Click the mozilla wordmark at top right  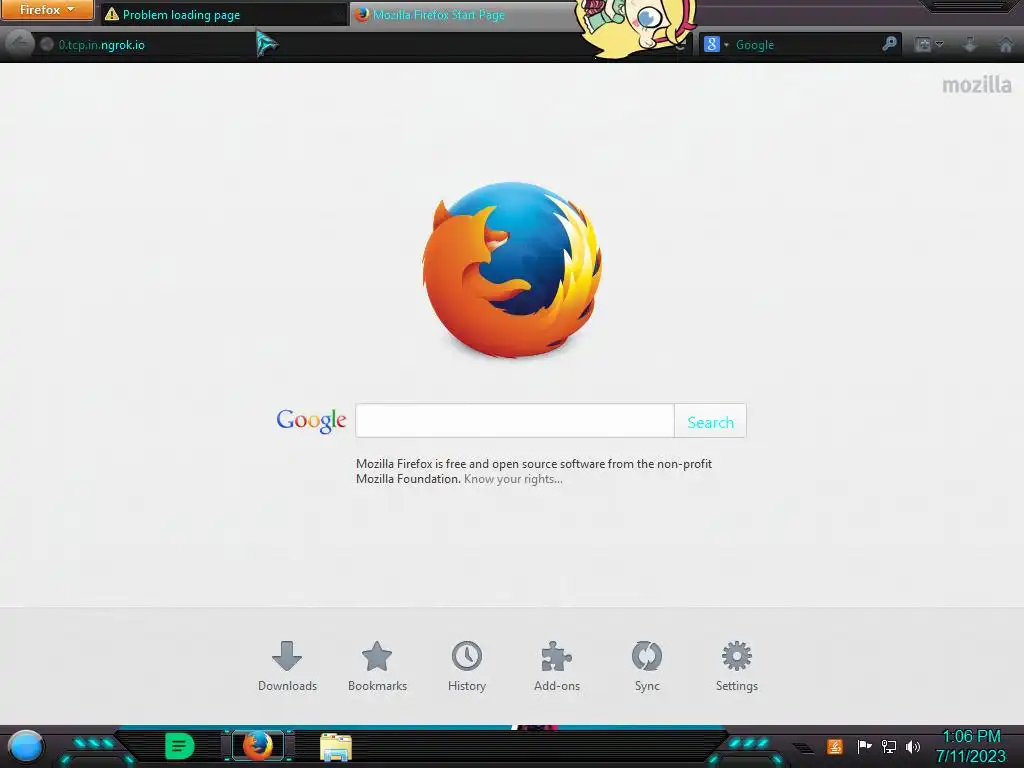(976, 85)
